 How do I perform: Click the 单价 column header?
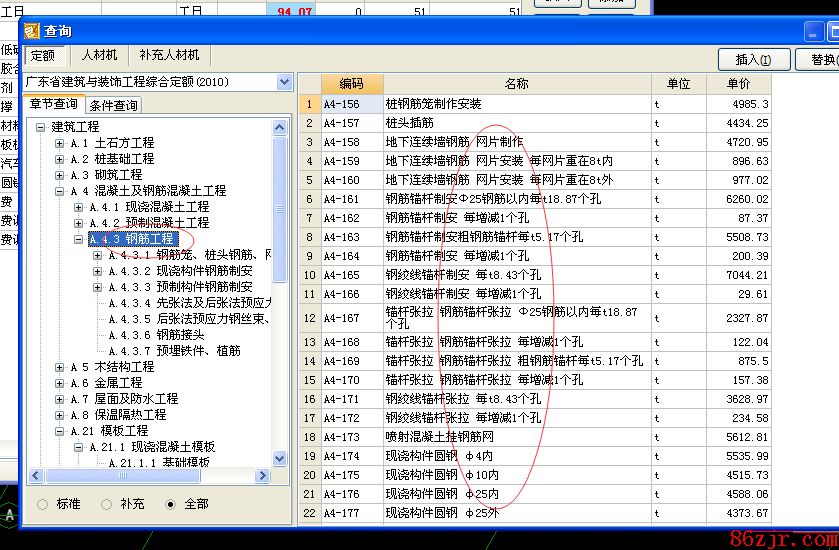[x=738, y=84]
